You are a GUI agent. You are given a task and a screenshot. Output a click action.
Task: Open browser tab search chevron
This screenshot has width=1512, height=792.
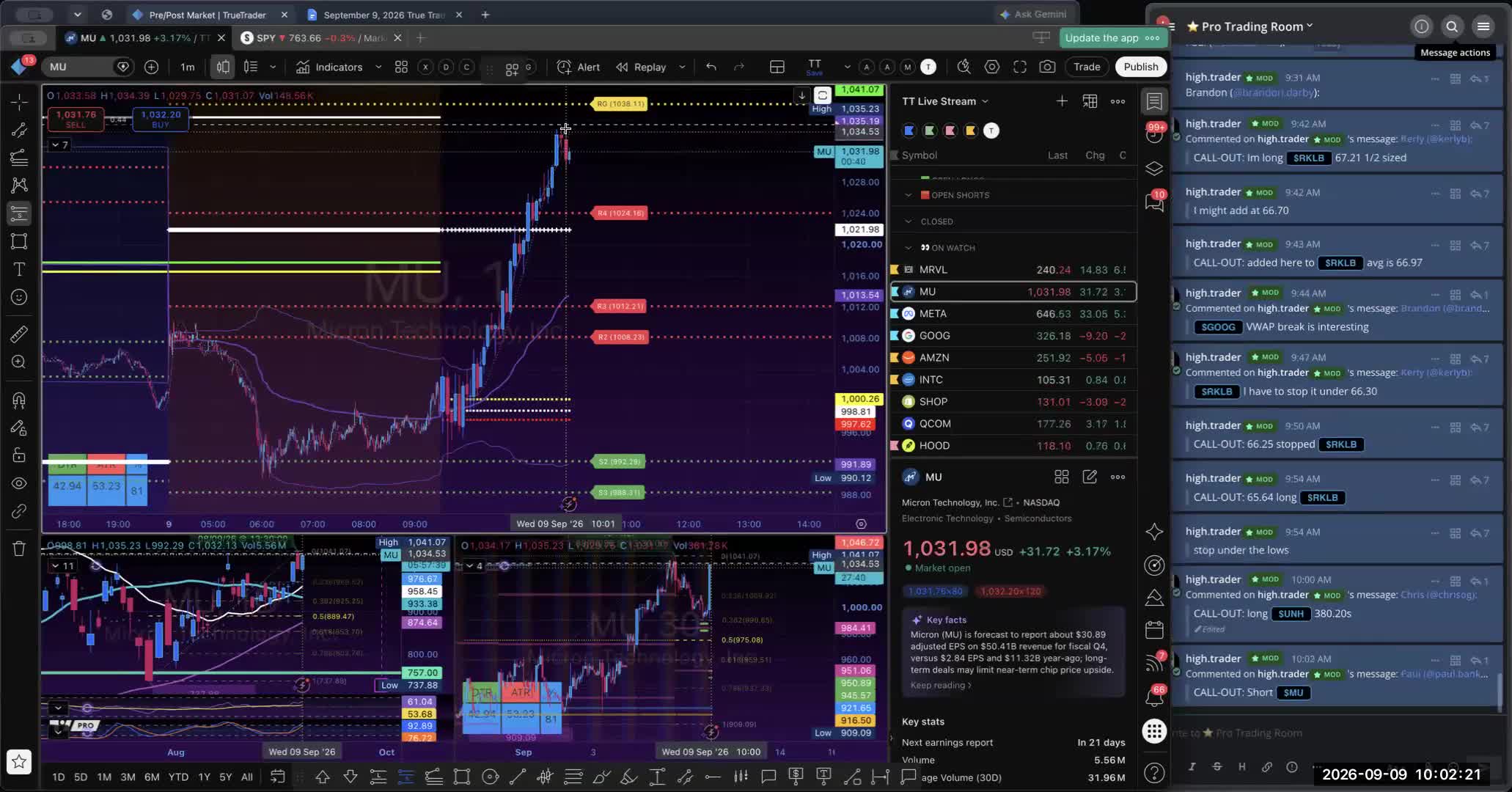pyautogui.click(x=77, y=14)
